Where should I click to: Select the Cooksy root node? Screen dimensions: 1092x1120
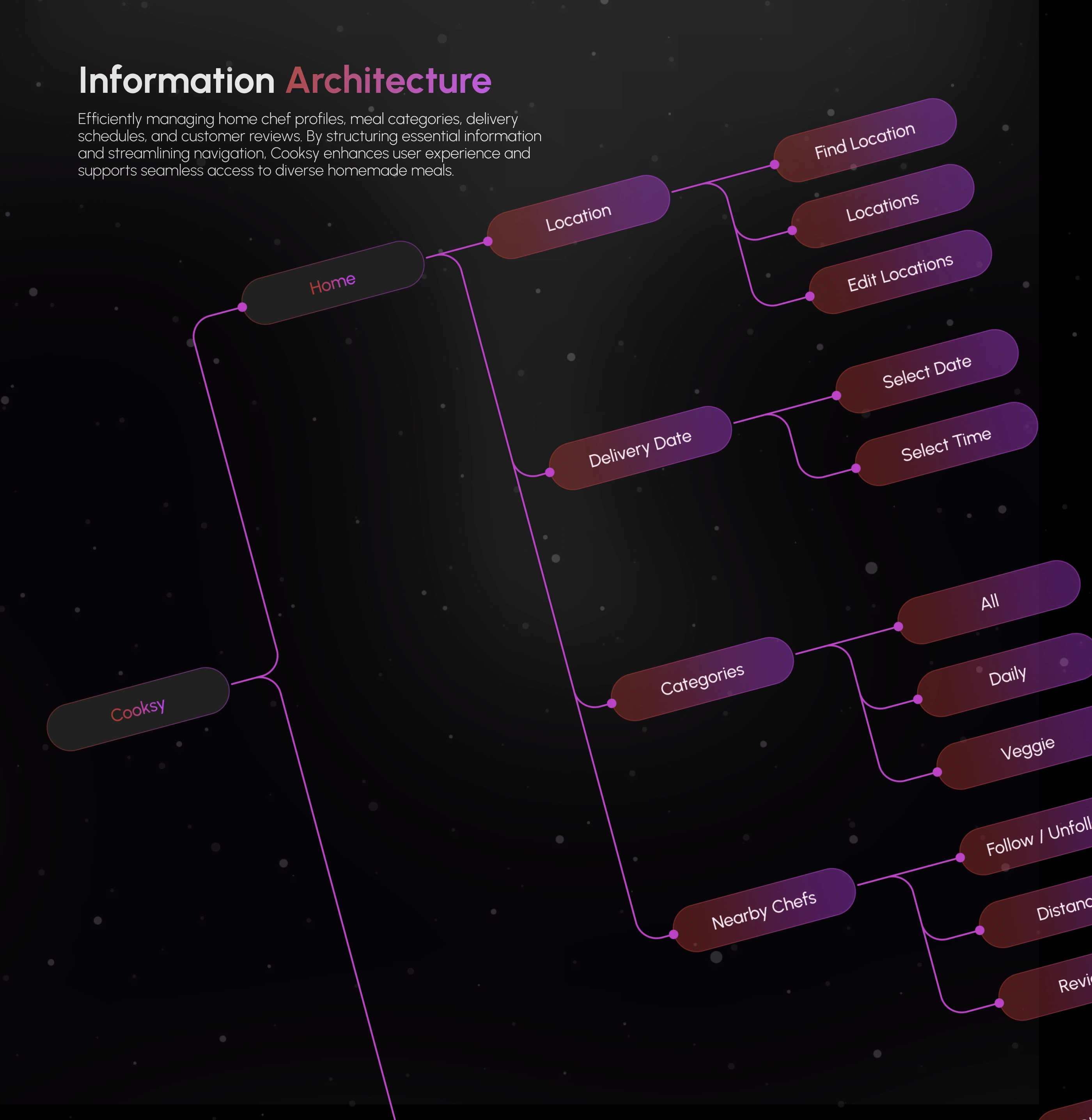(138, 709)
